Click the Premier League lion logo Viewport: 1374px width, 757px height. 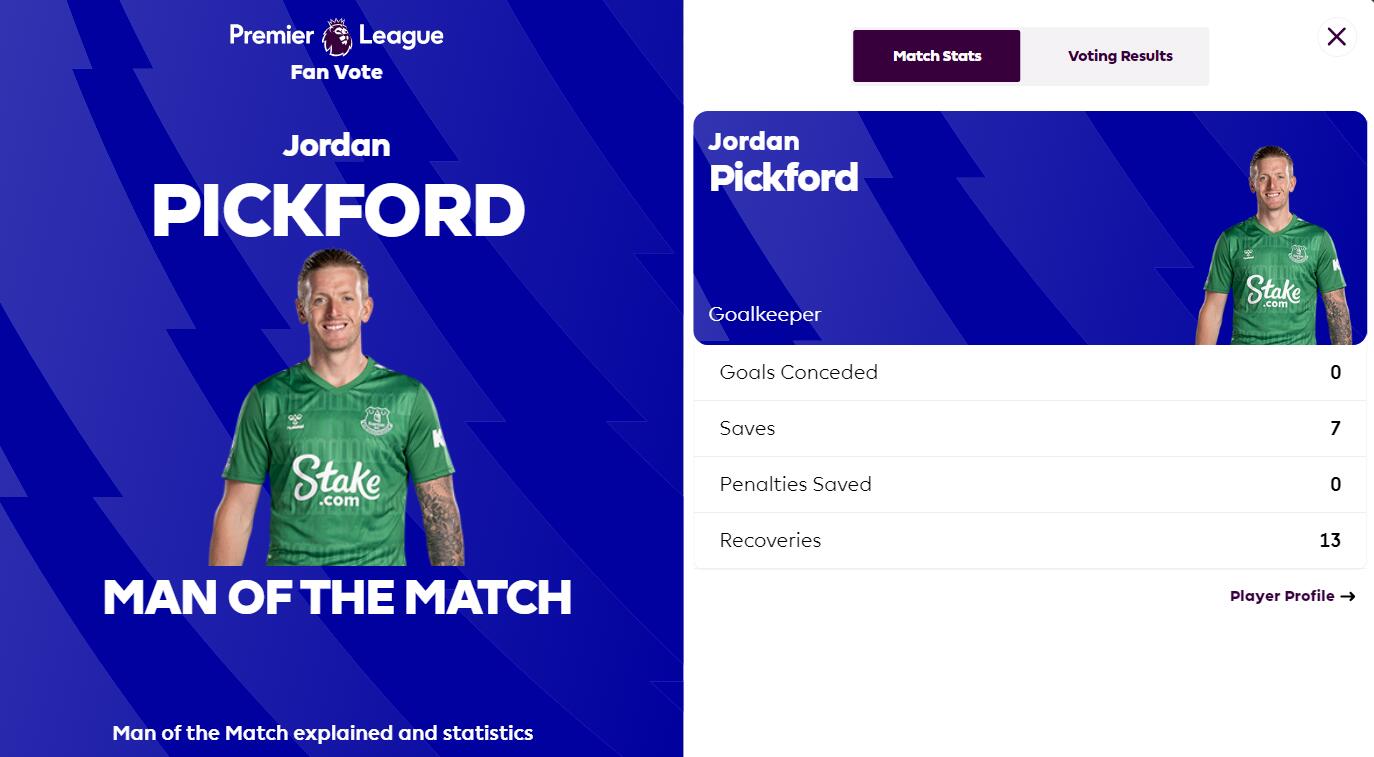(337, 37)
